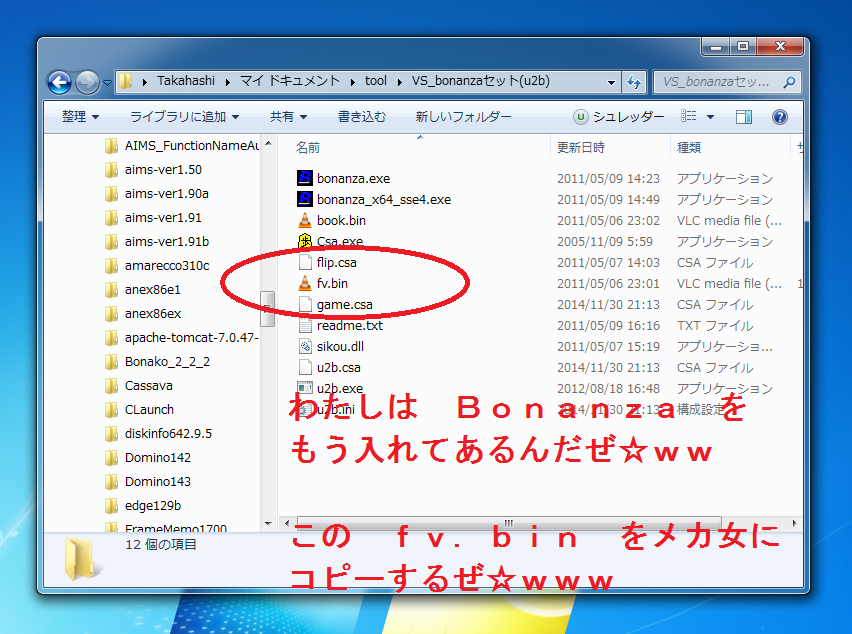
Task: Create a folder via 新しいフォルダー
Action: click(463, 117)
